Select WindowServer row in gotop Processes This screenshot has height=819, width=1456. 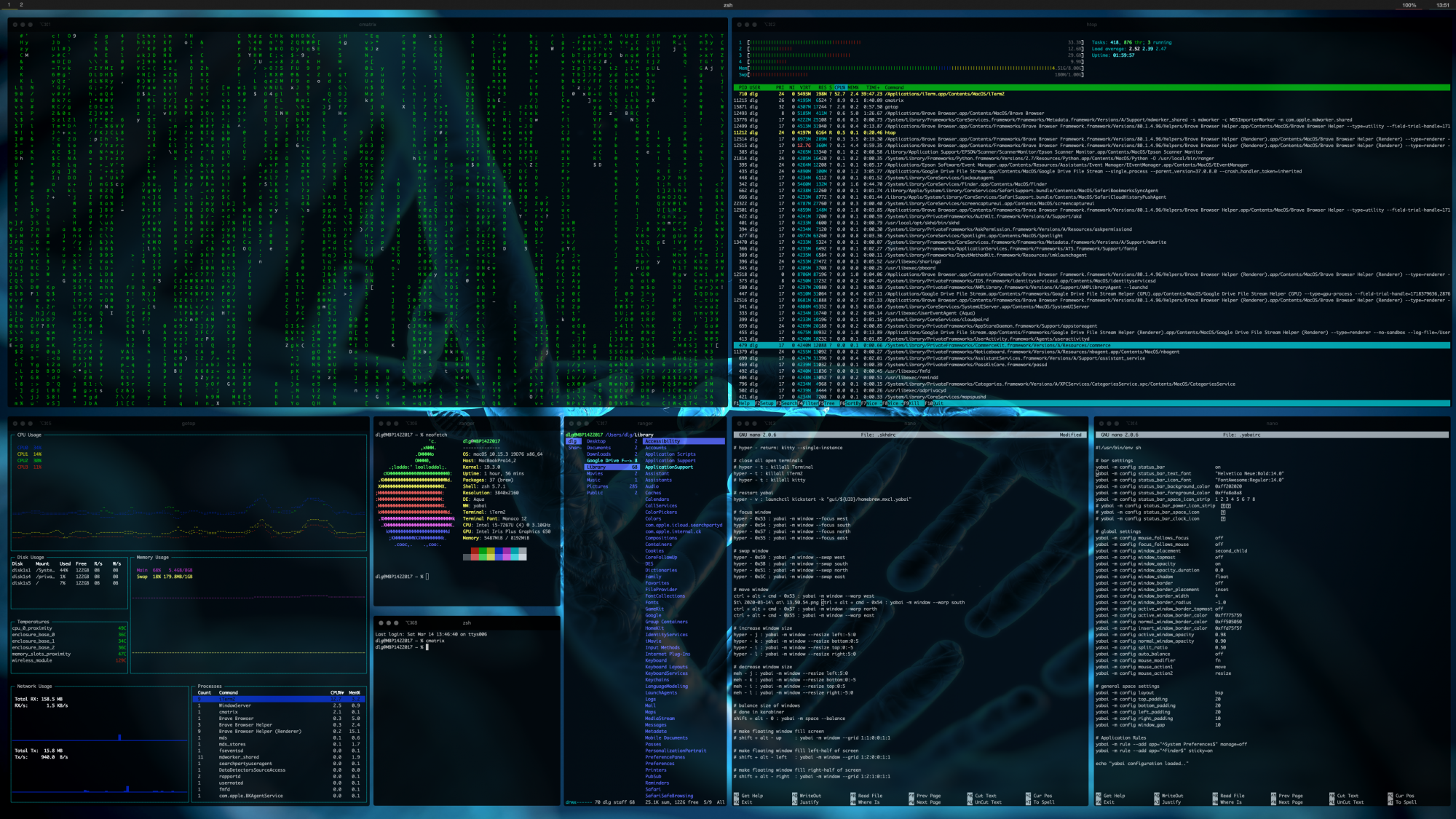coord(280,705)
